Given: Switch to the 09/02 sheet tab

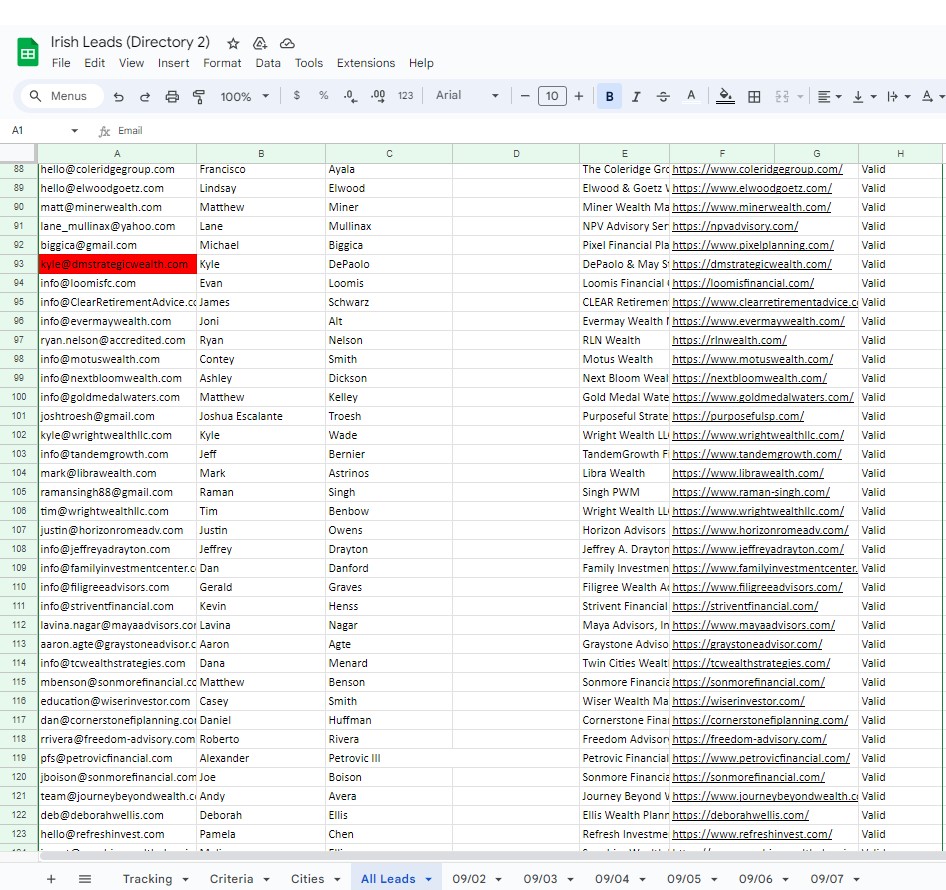Looking at the screenshot, I should [x=469, y=879].
